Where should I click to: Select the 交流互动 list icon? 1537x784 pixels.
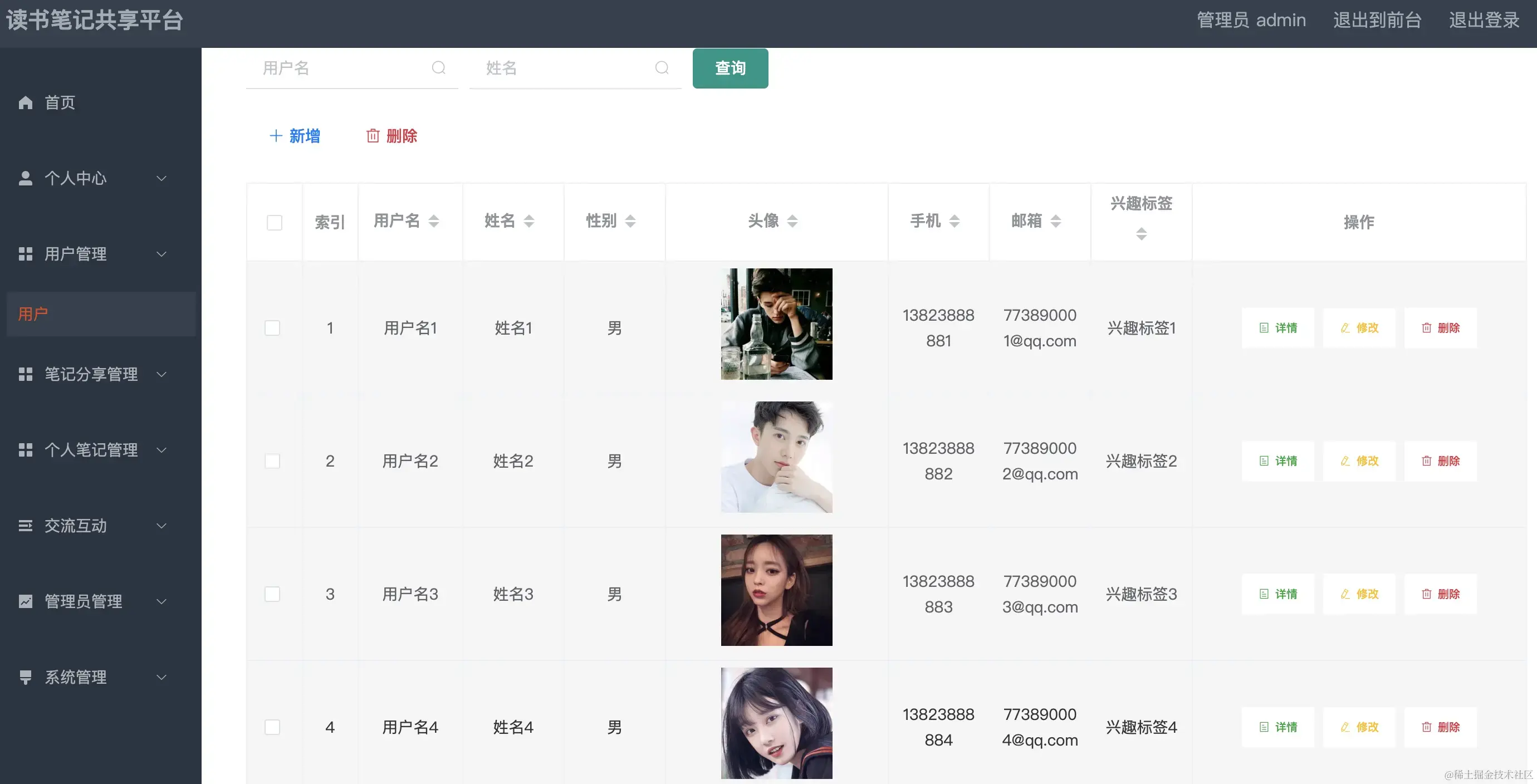click(x=26, y=526)
